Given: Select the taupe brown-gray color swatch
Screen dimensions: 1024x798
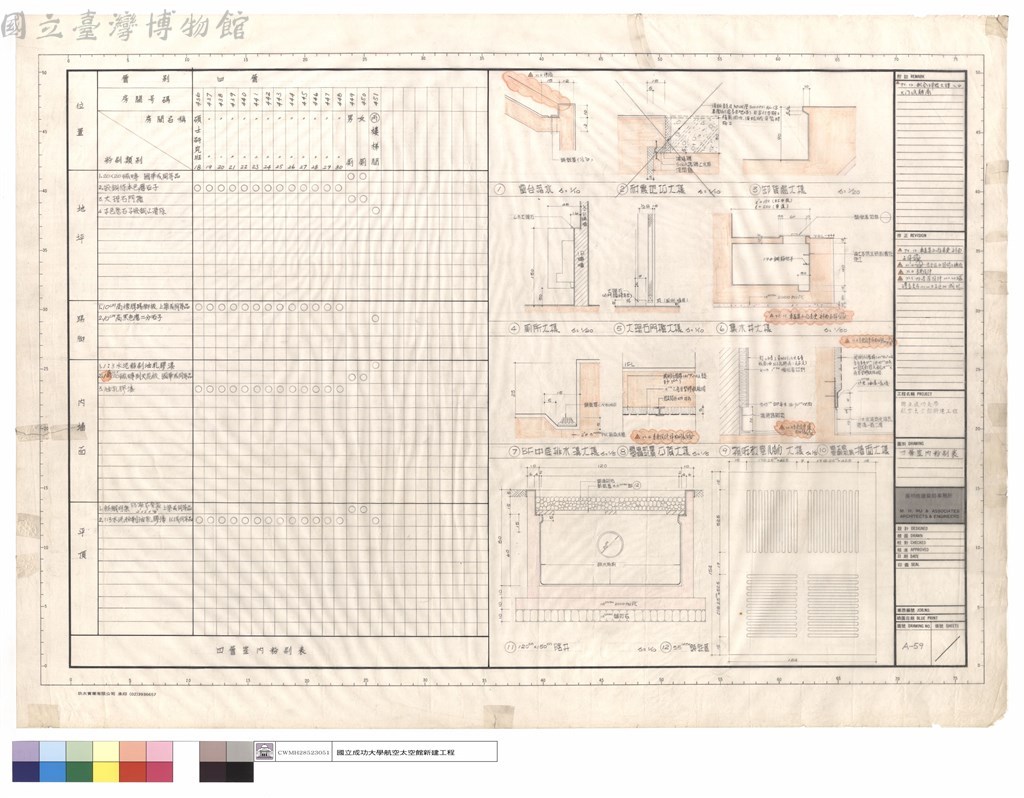Looking at the screenshot, I should (213, 751).
